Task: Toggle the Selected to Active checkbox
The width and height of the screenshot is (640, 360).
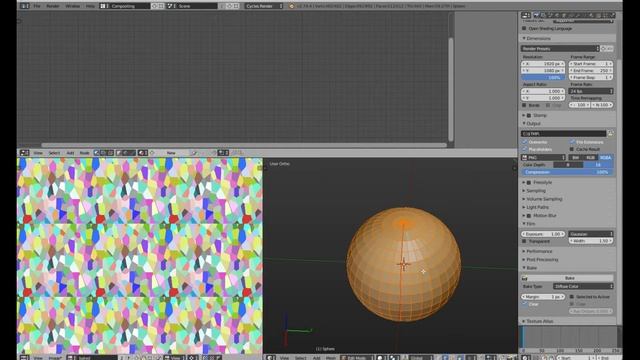Action: pyautogui.click(x=572, y=297)
